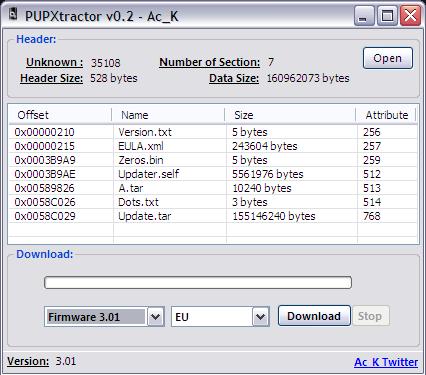The width and height of the screenshot is (426, 375).
Task: Expand the Firmware 3.01 dropdown arrow
Action: (x=155, y=317)
